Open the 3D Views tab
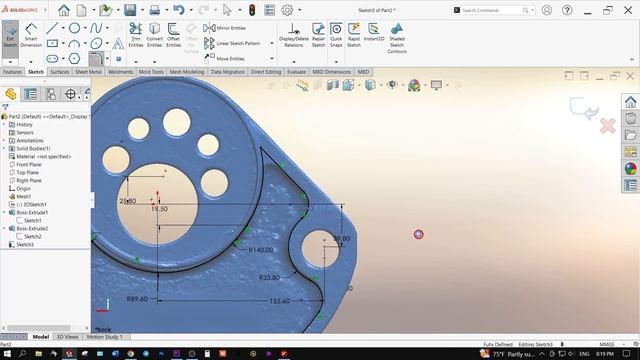This screenshot has width=640, height=360. tap(67, 337)
